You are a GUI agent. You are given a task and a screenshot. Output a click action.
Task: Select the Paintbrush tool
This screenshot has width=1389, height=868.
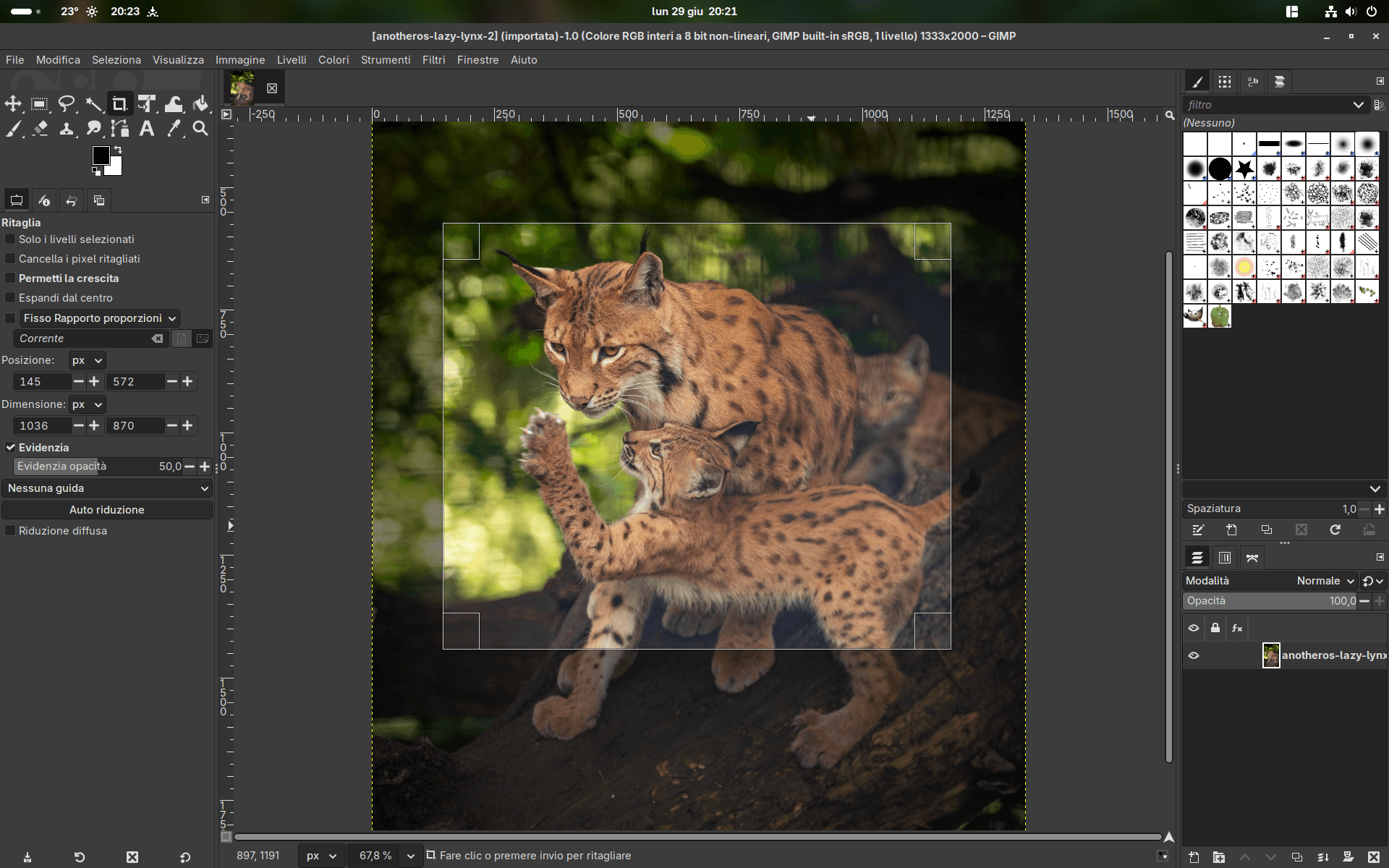[x=13, y=129]
